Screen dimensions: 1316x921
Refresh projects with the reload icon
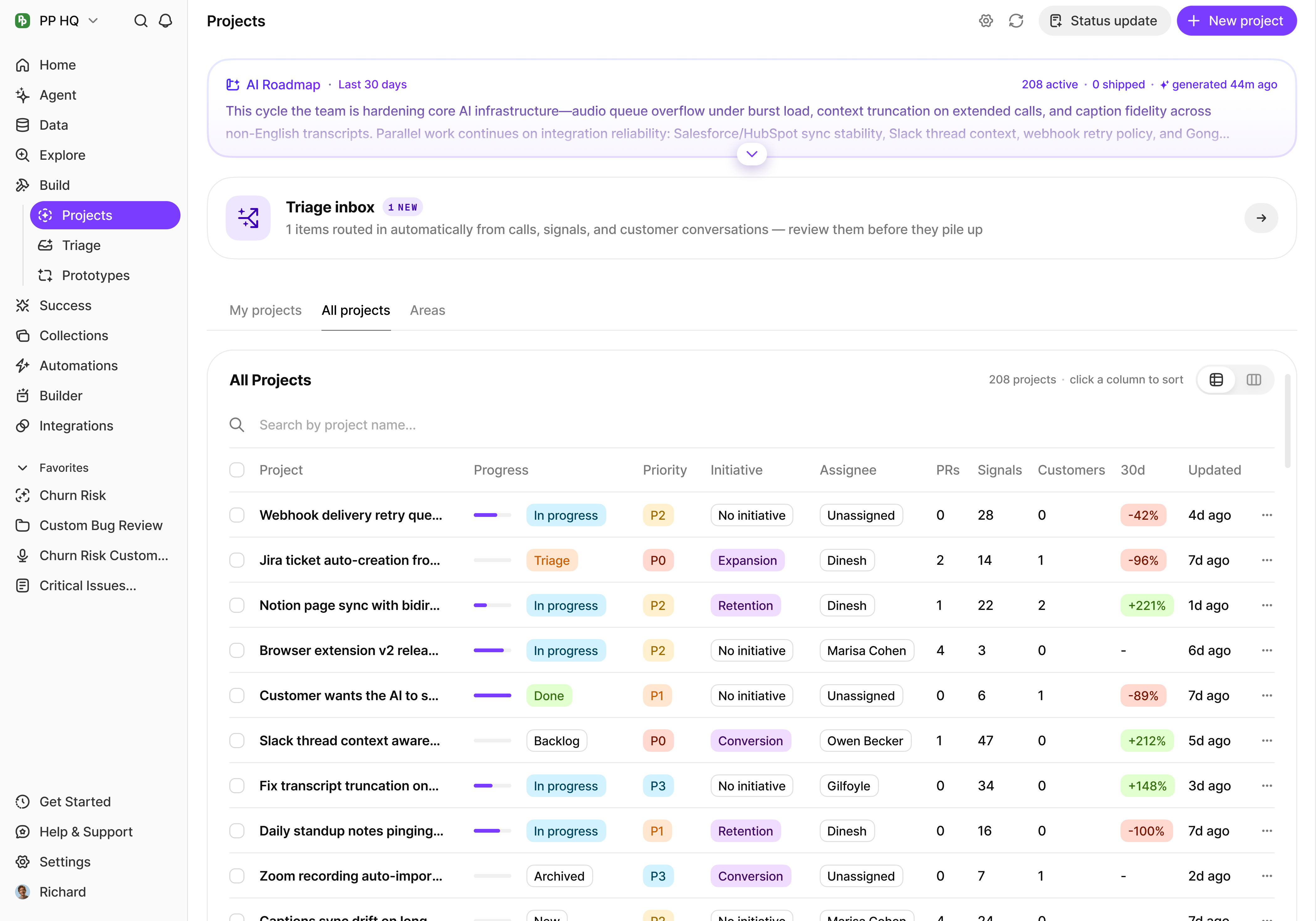[x=1016, y=21]
